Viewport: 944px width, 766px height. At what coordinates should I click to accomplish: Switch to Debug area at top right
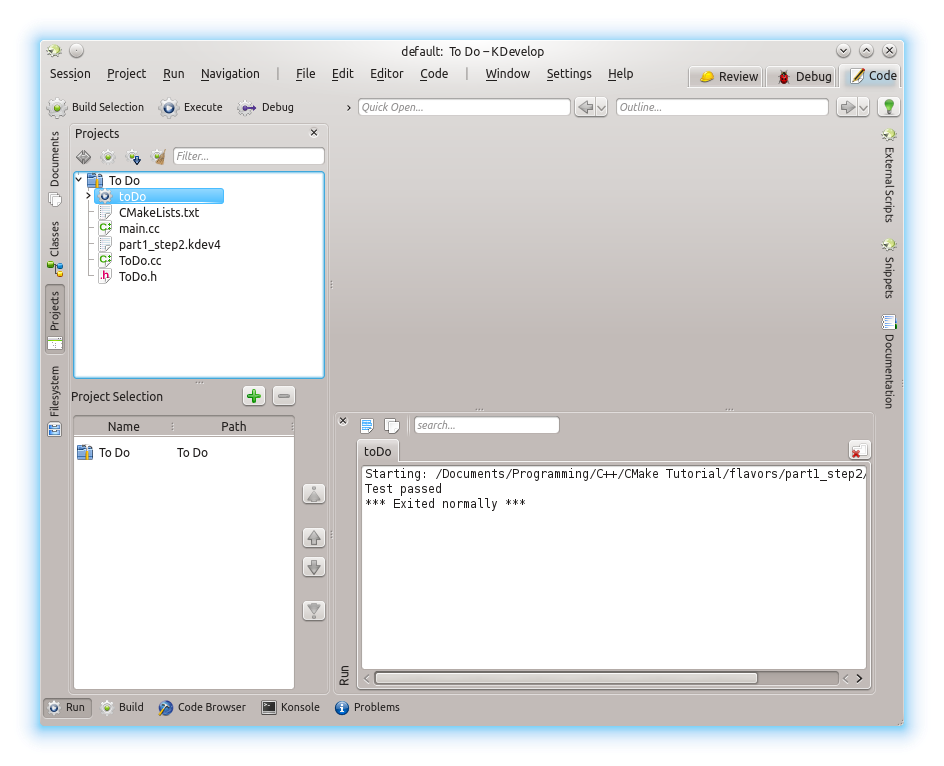coord(803,76)
